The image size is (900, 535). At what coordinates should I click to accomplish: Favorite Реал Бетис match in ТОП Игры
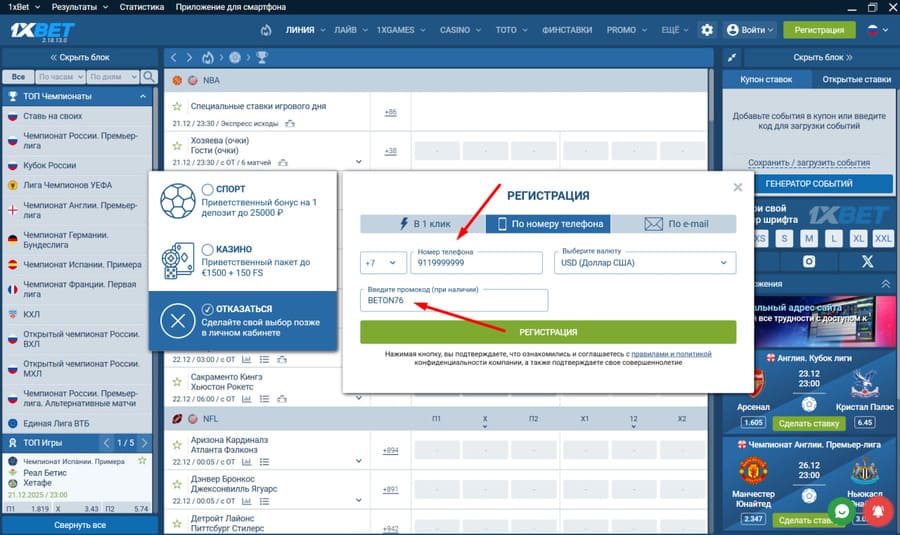point(142,460)
